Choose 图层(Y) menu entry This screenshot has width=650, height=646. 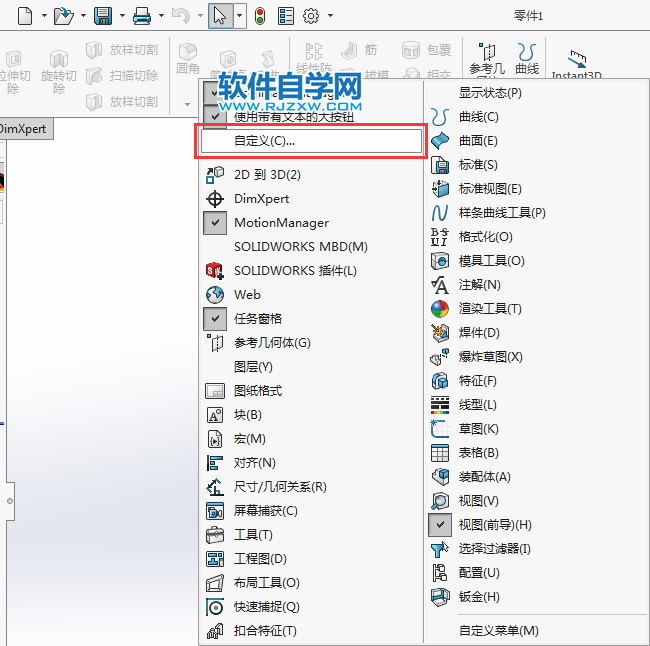[x=253, y=367]
